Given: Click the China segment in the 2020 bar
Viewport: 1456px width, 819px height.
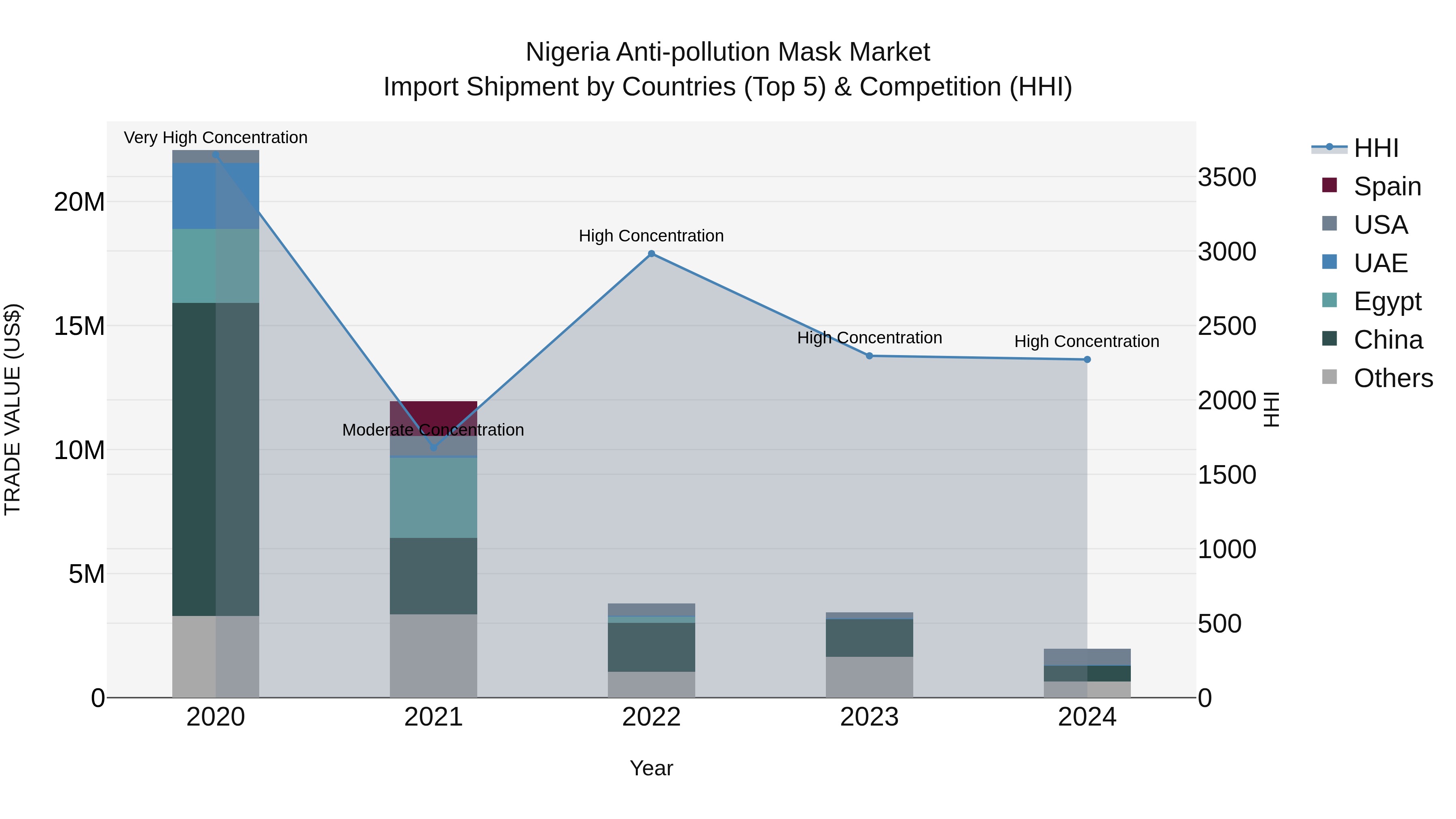Looking at the screenshot, I should point(215,459).
